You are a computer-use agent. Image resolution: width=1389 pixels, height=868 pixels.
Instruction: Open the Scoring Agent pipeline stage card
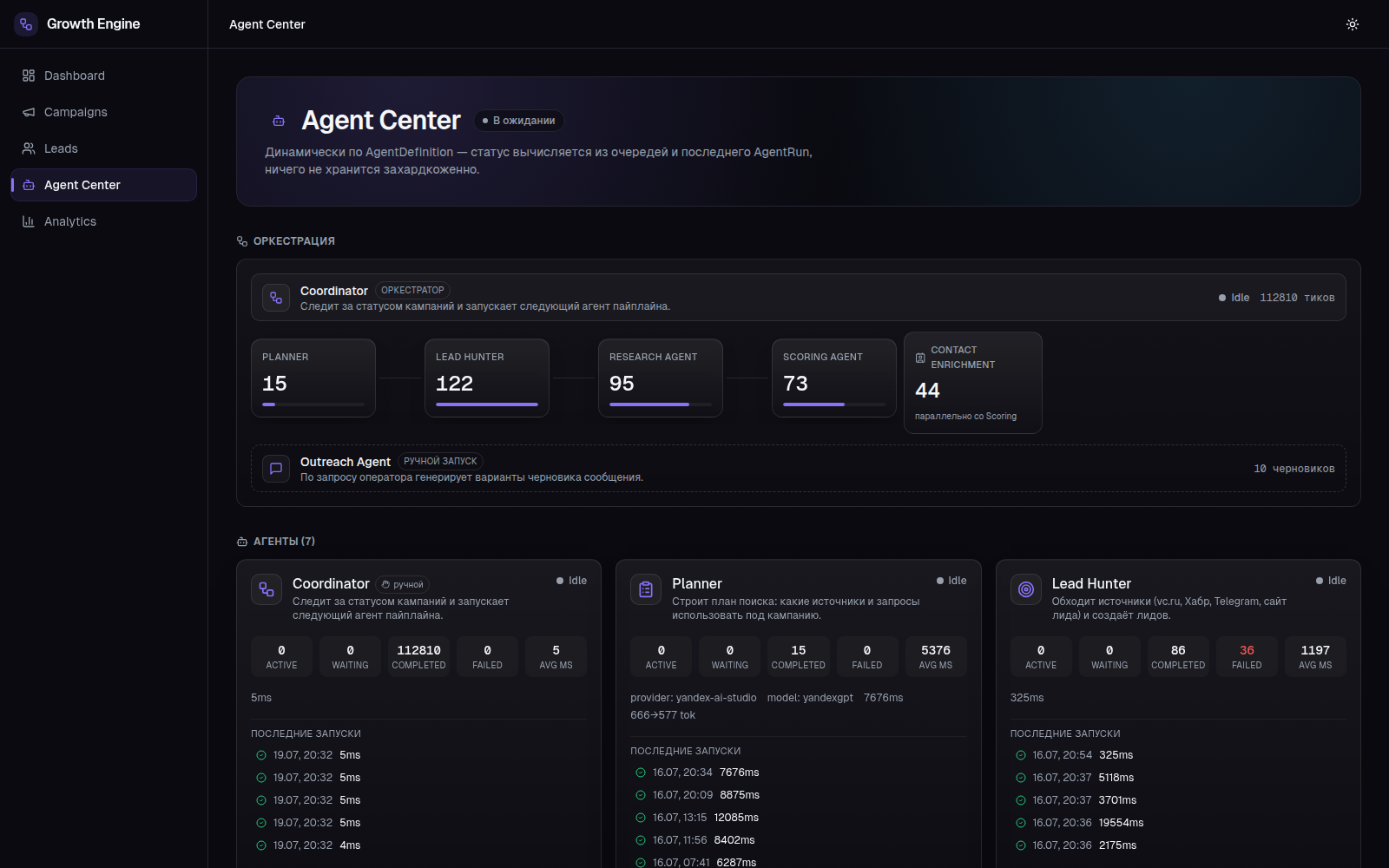(834, 378)
